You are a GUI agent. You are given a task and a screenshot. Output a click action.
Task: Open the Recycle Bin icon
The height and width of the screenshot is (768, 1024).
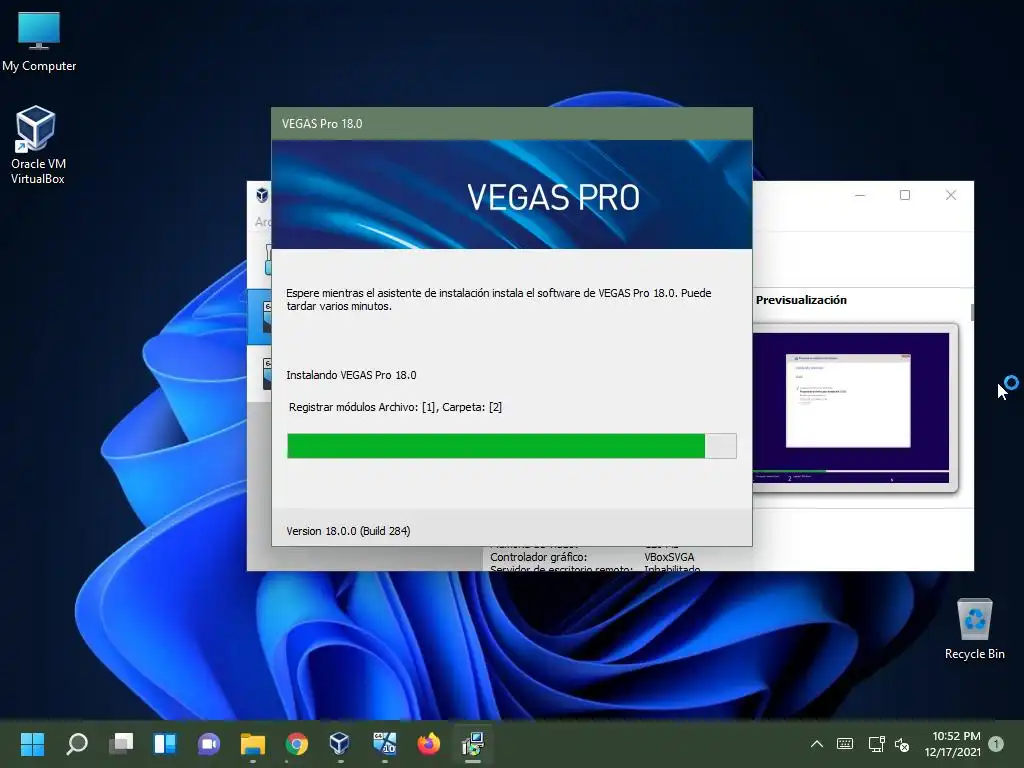[974, 628]
